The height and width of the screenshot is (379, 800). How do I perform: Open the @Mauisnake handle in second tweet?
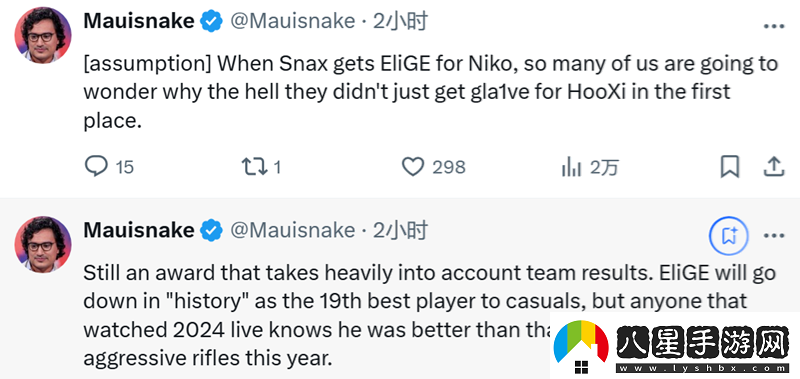pos(292,231)
